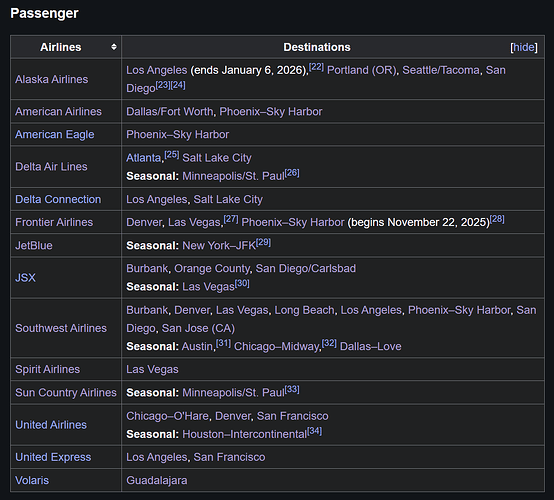Sort the table by Airlines column
The width and height of the screenshot is (554, 500).
(114, 47)
